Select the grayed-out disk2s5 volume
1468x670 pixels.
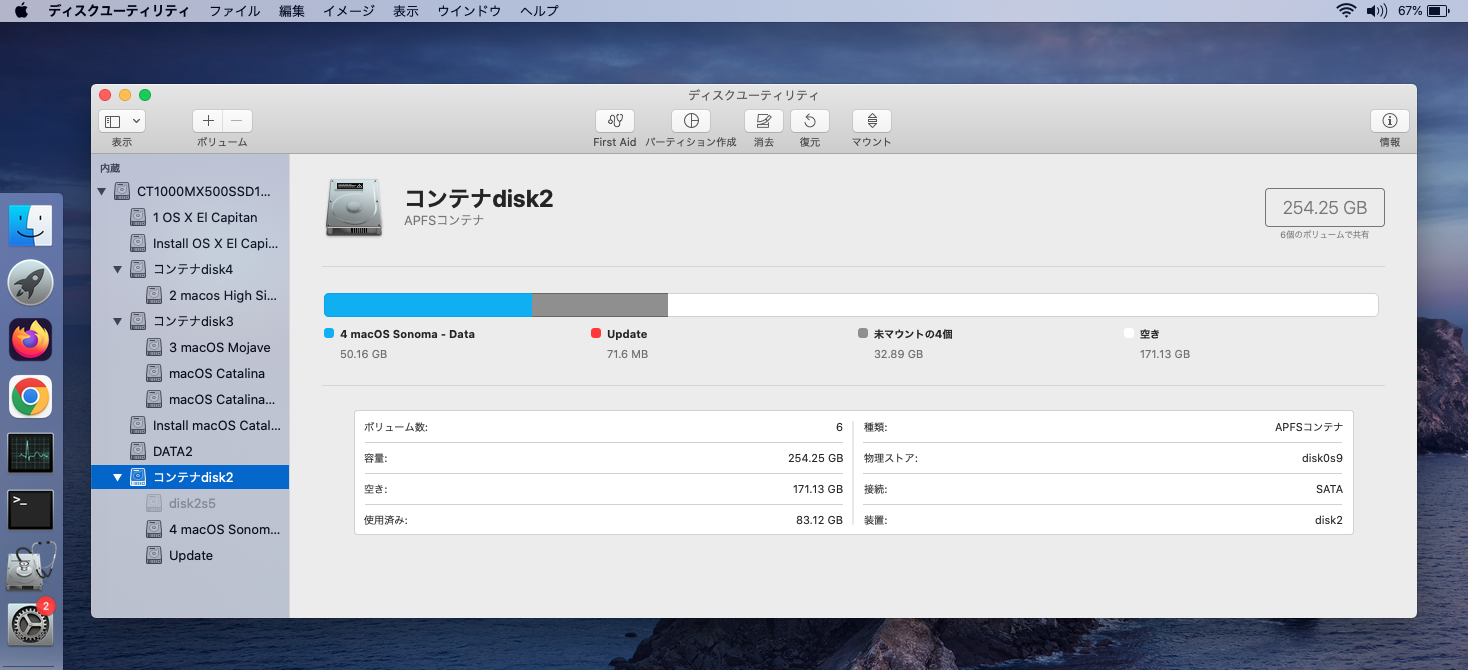[x=191, y=503]
